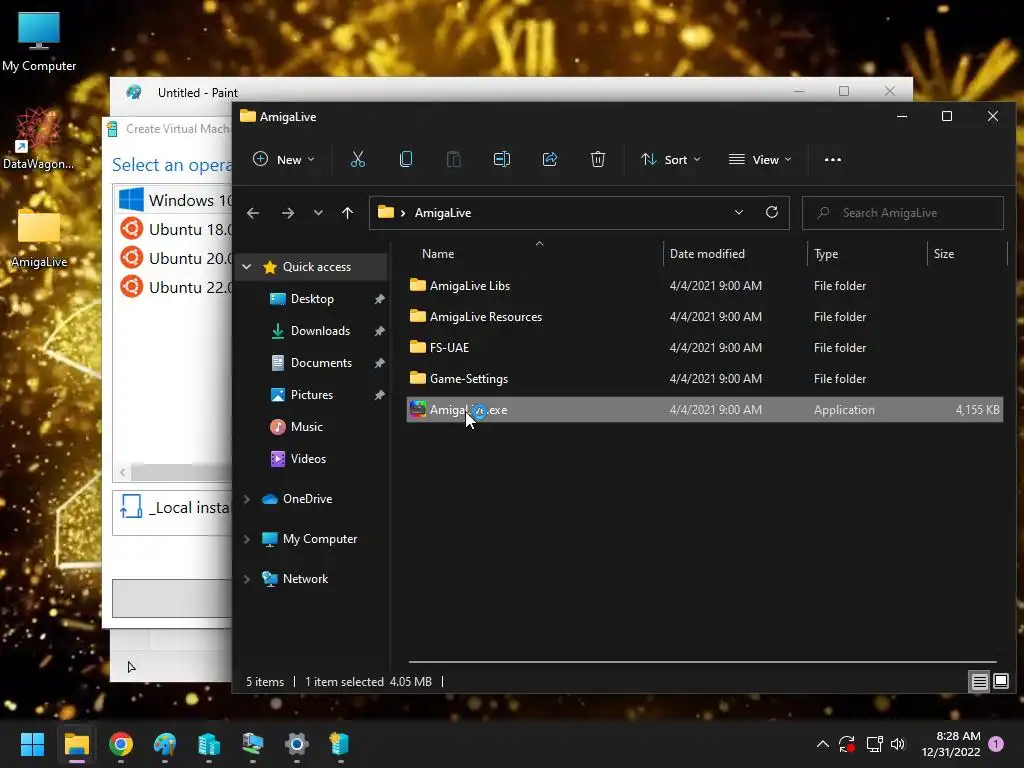
Task: Go back with the Back arrow
Action: click(x=253, y=213)
